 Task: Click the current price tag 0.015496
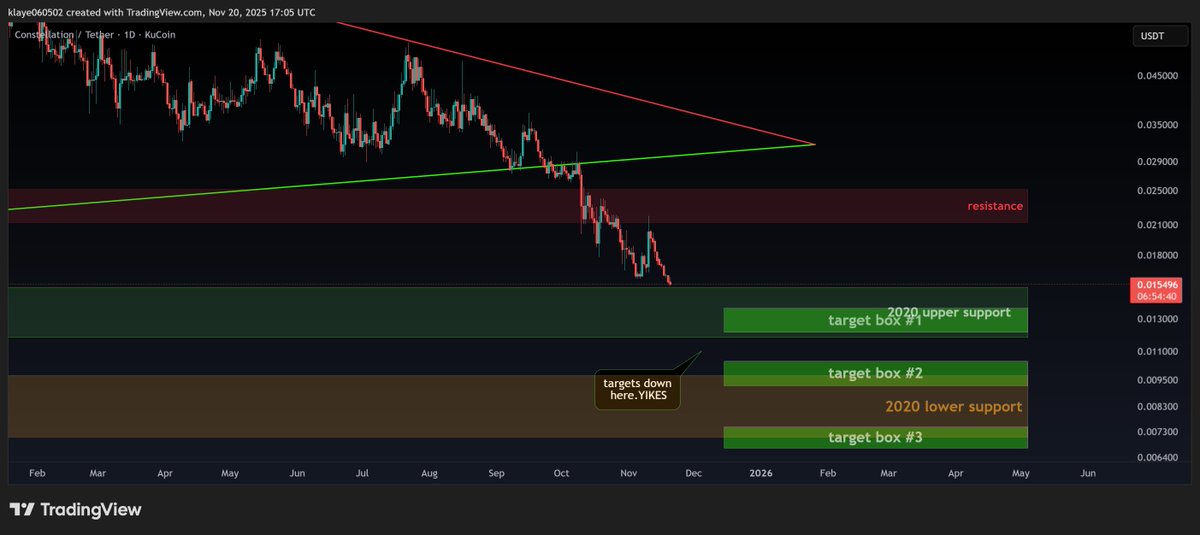[1157, 290]
